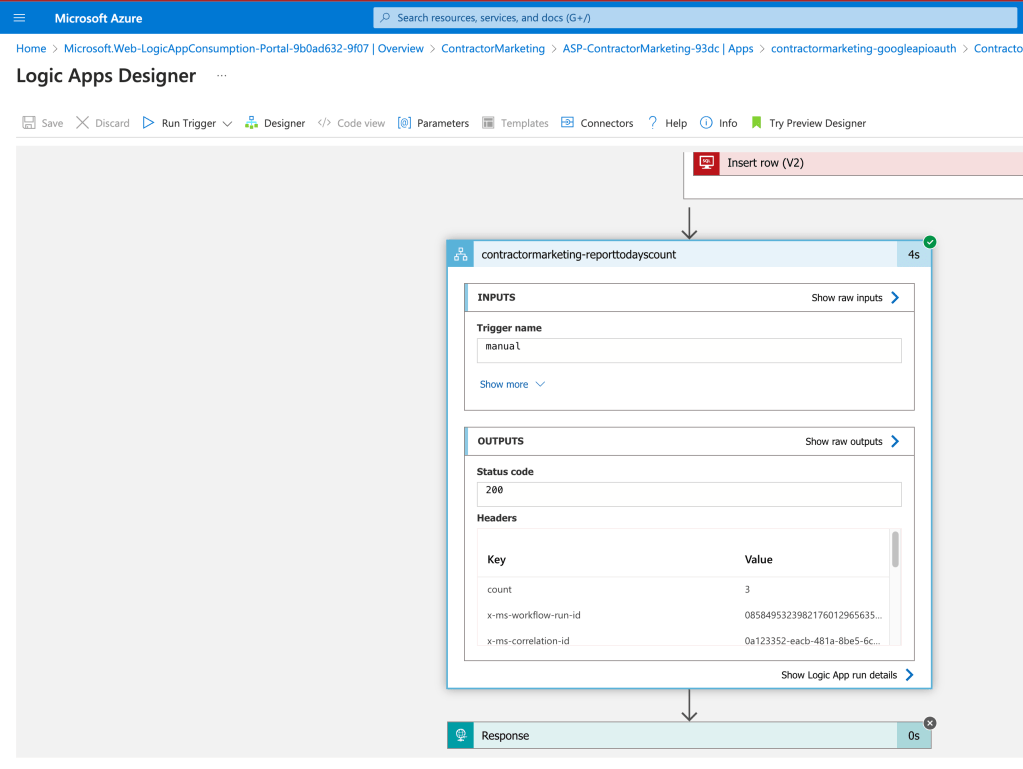
Task: Expand Show more under inputs
Action: (x=512, y=384)
